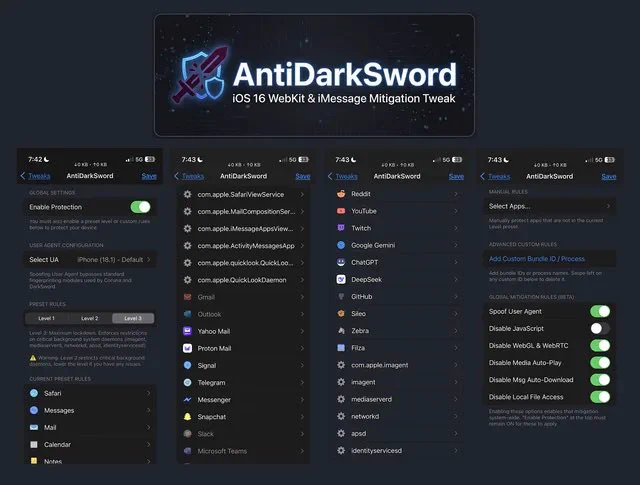640x485 pixels.
Task: Click the com.apple.MailCompositionSer... row text
Action: (x=246, y=211)
